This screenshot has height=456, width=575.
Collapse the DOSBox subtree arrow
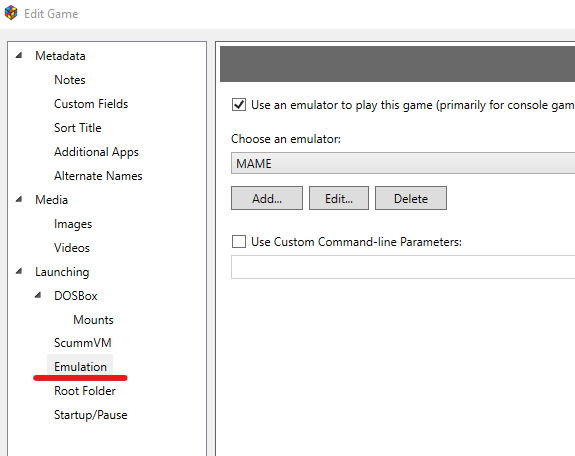[38, 295]
